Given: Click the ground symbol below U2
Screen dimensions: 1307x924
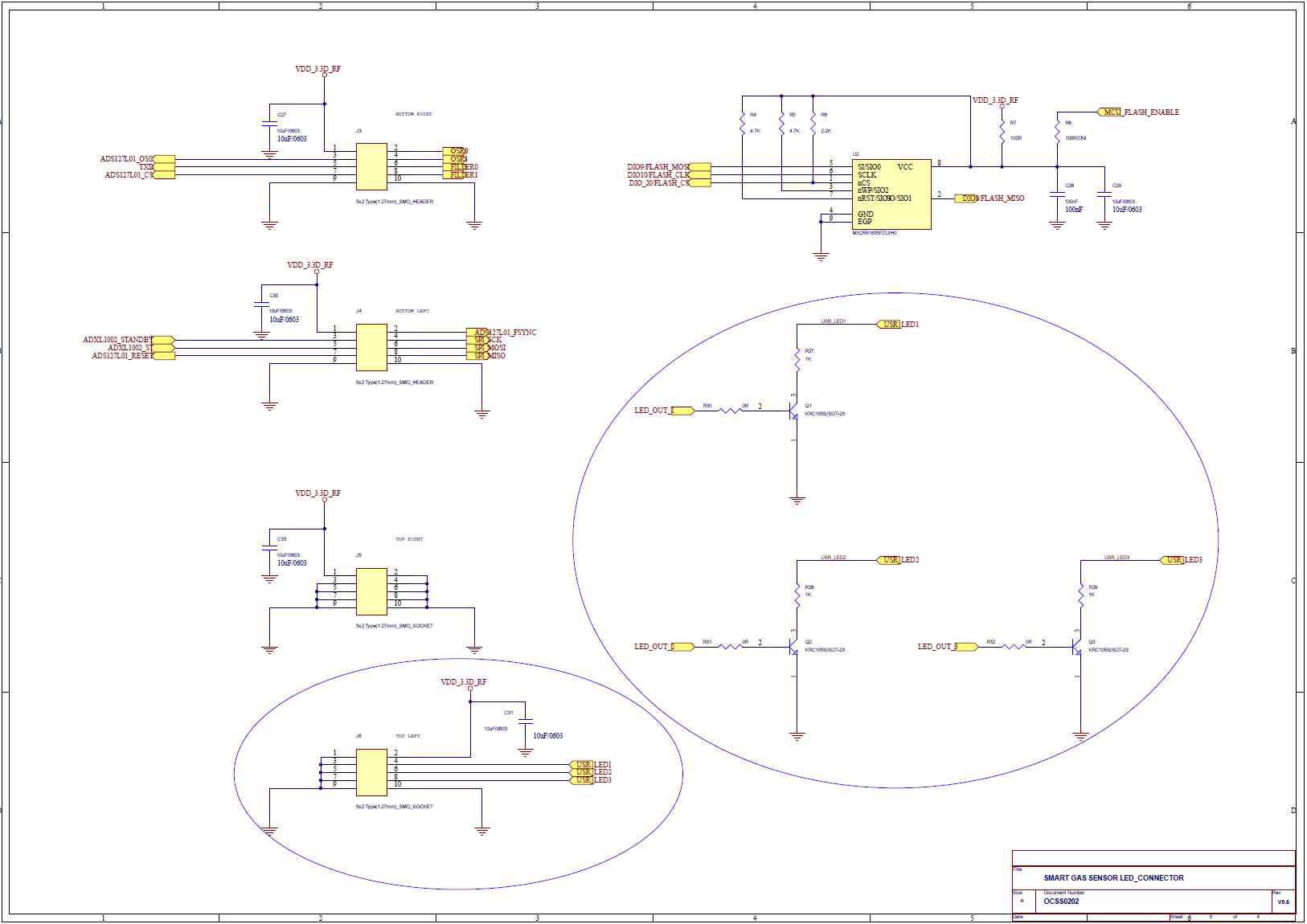Looking at the screenshot, I should point(821,257).
